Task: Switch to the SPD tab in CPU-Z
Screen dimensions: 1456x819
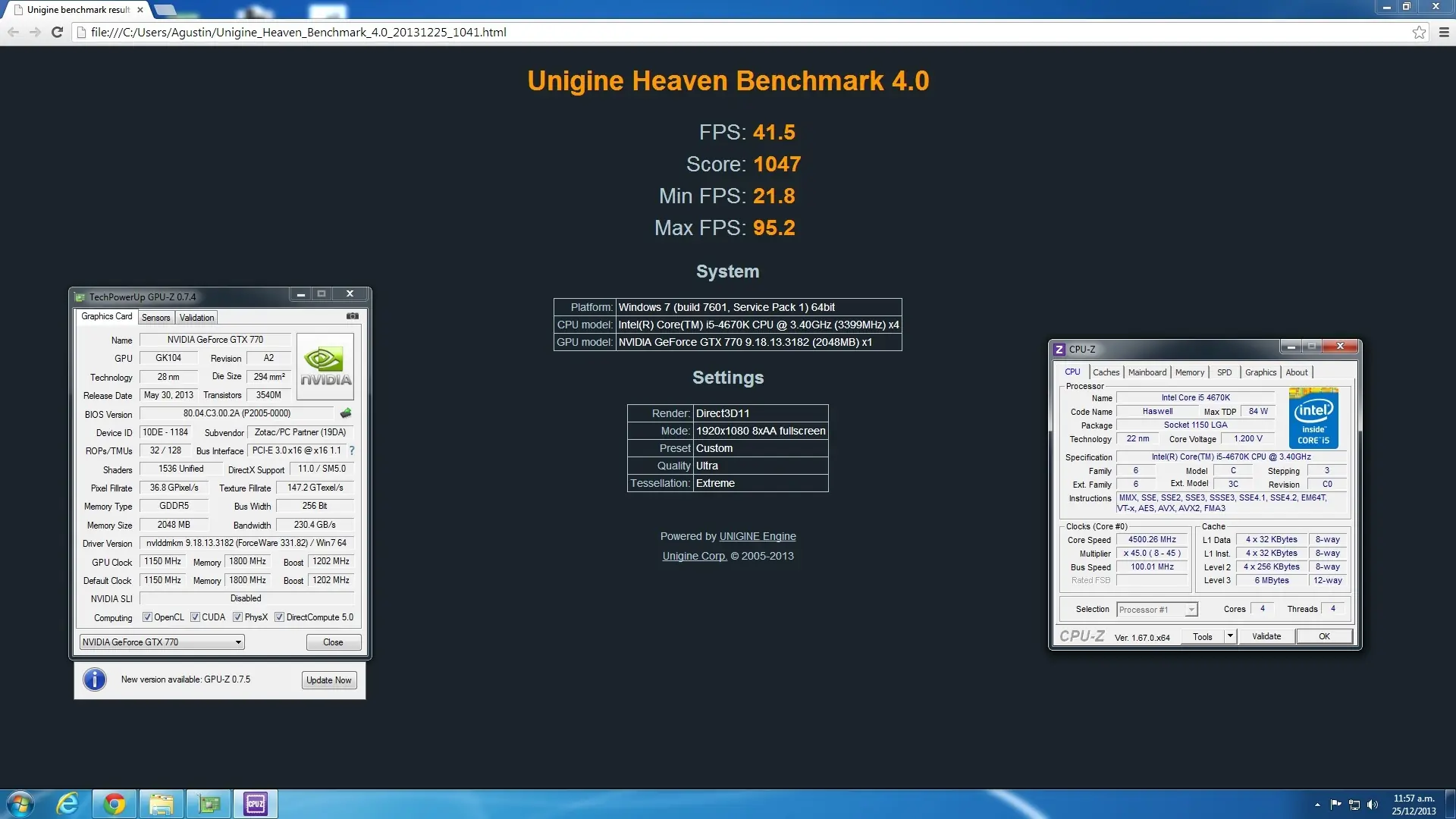Action: coord(1224,372)
